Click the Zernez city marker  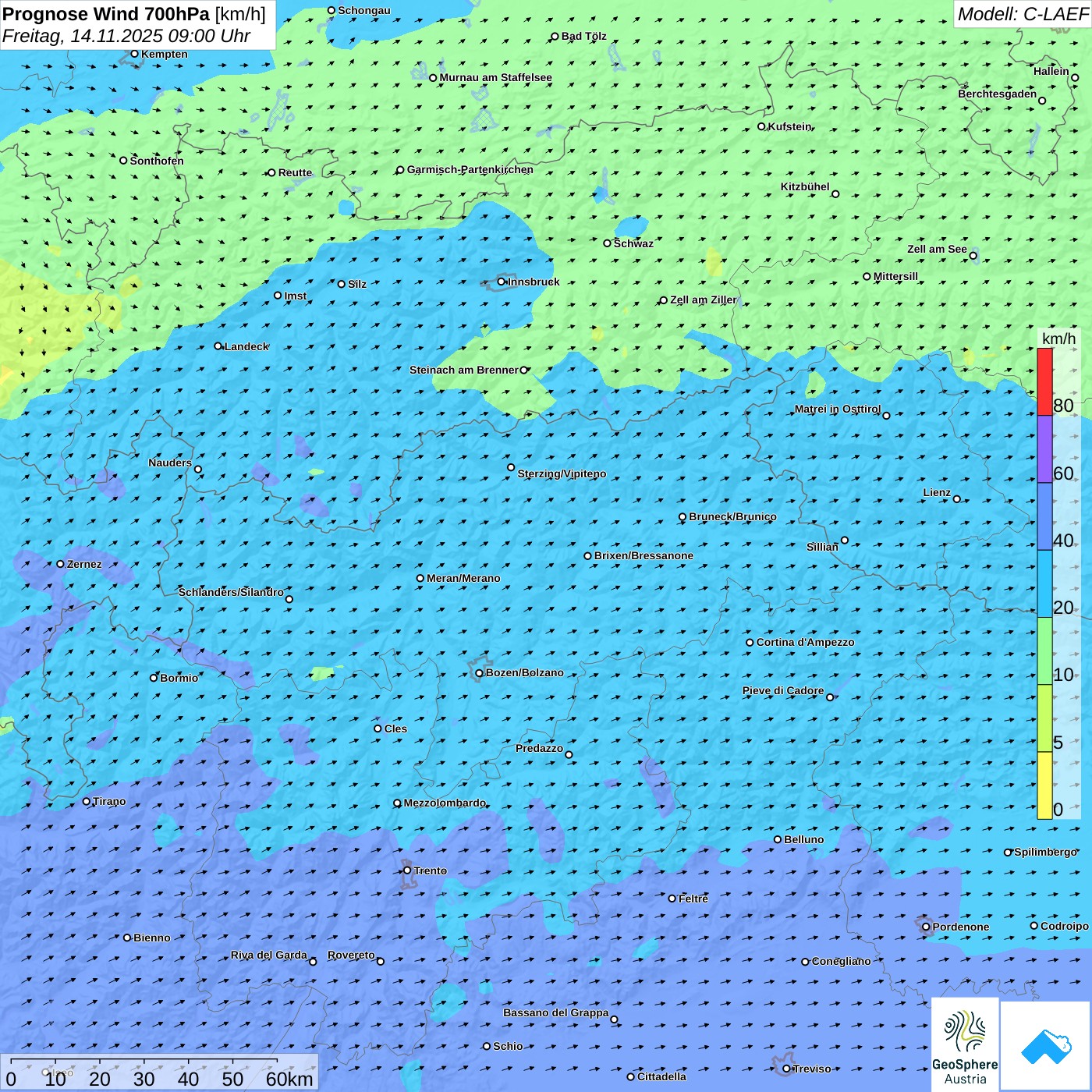point(60,564)
